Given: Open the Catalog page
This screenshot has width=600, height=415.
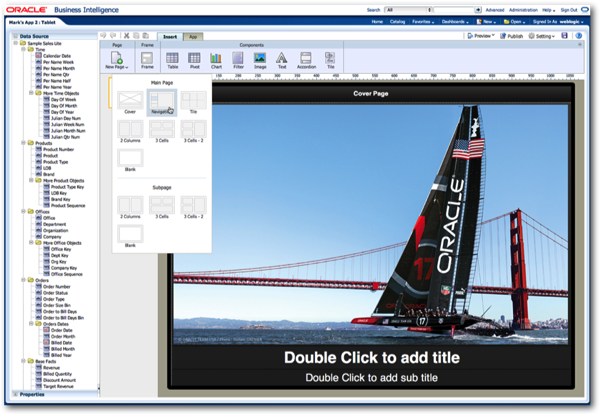Looking at the screenshot, I should pos(397,22).
